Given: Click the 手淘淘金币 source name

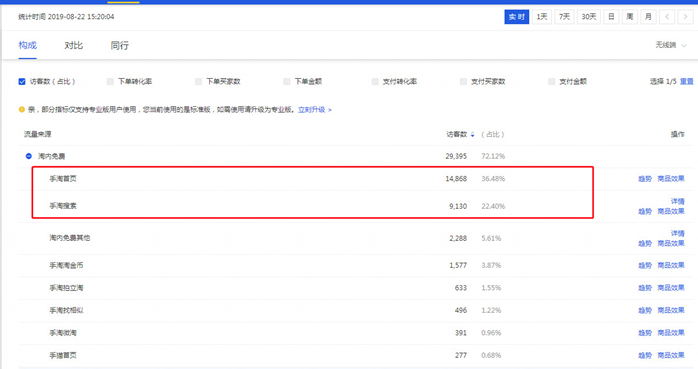Looking at the screenshot, I should point(66,265).
